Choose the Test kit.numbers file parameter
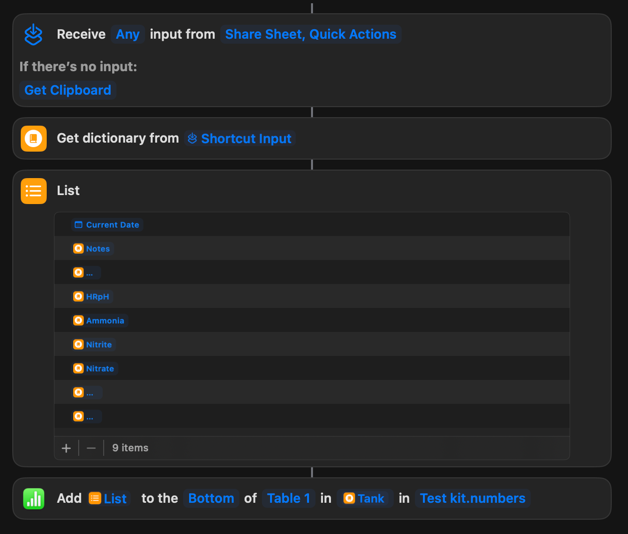 pos(473,499)
